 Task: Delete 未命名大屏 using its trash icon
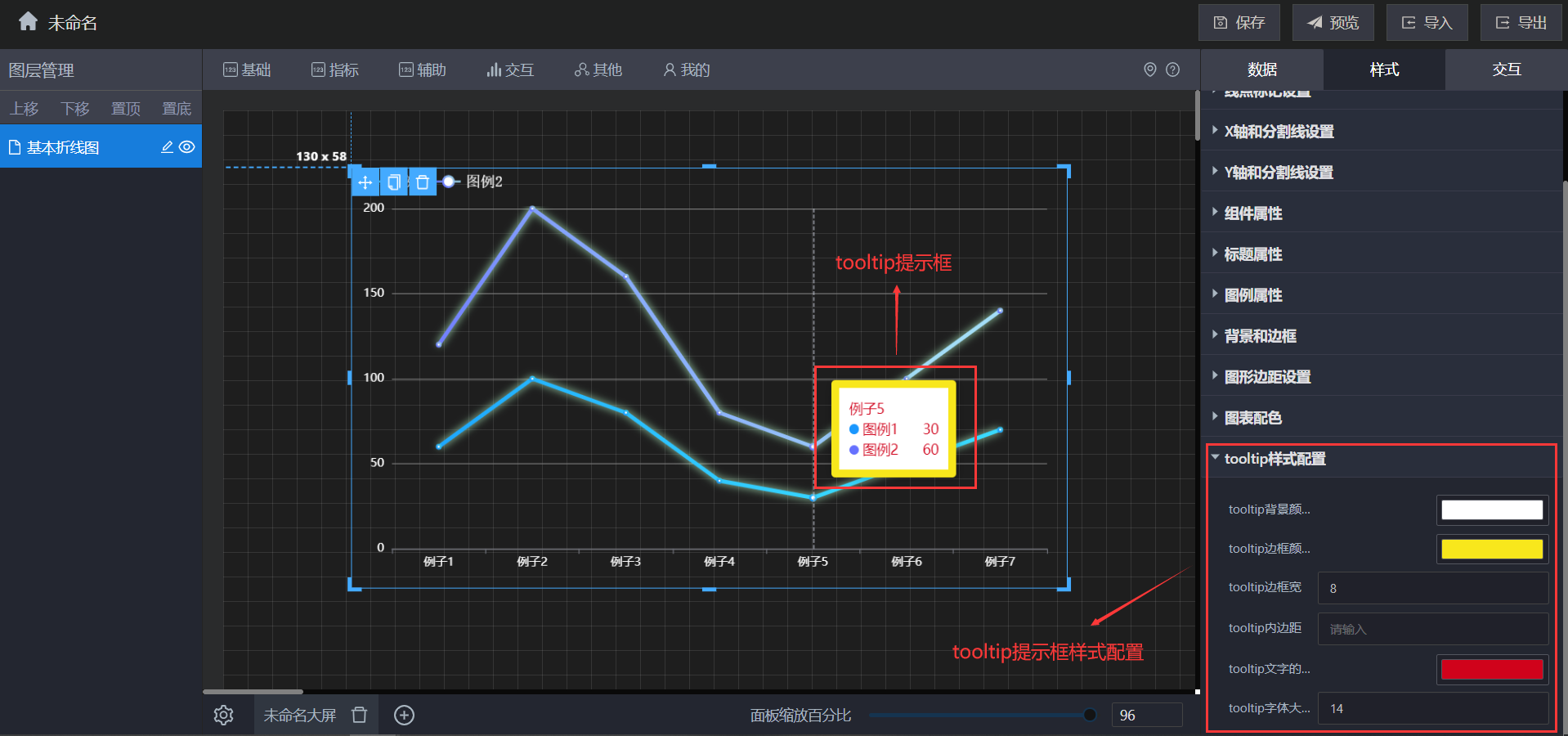click(359, 716)
